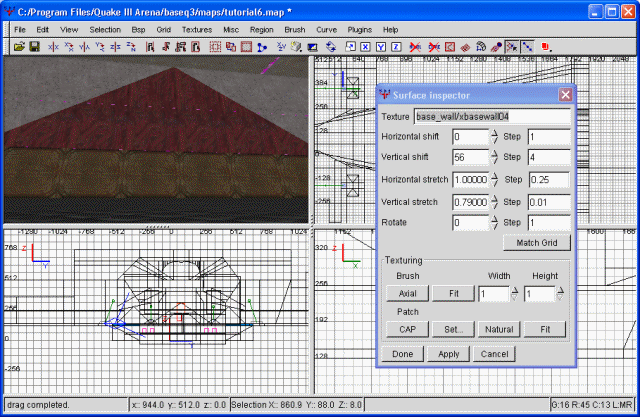Rotate selection around the Z axis

131,47
